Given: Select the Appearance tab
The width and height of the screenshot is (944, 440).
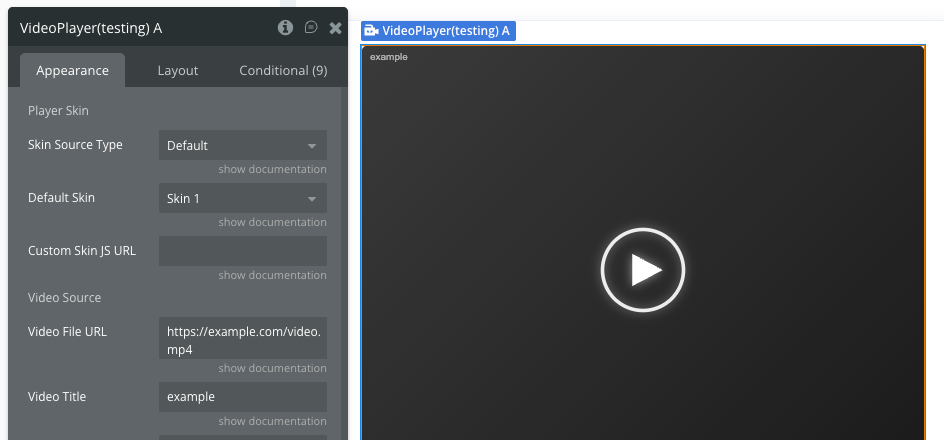Looking at the screenshot, I should click(x=72, y=70).
